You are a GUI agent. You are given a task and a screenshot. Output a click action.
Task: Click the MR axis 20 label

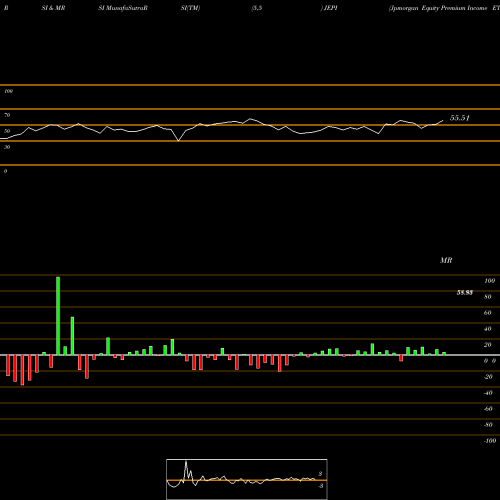coord(488,345)
